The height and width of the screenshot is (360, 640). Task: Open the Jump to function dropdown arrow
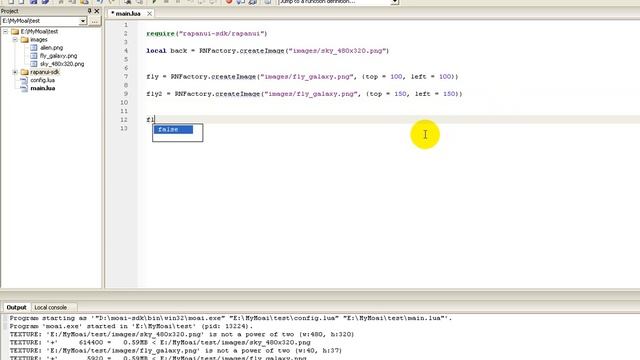coord(395,2)
